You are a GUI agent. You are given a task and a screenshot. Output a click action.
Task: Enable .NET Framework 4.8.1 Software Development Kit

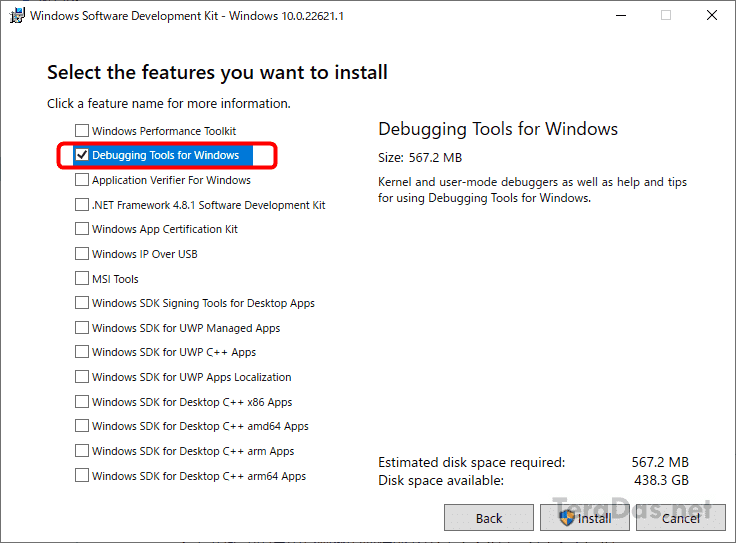(x=82, y=205)
